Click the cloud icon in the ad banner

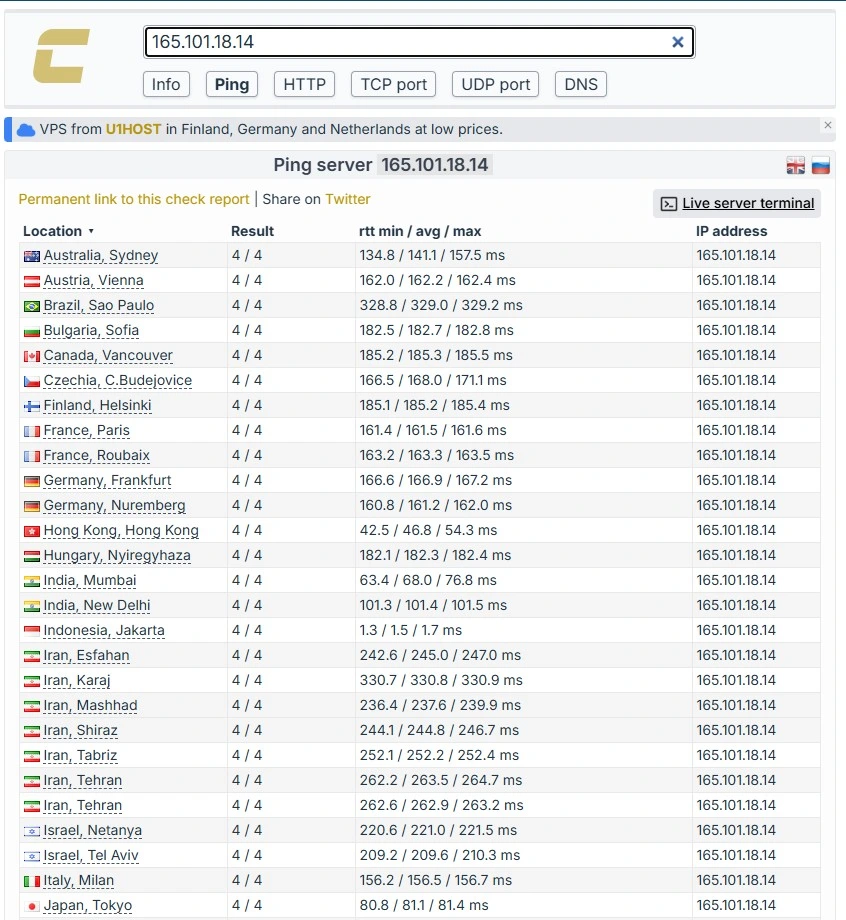26,130
